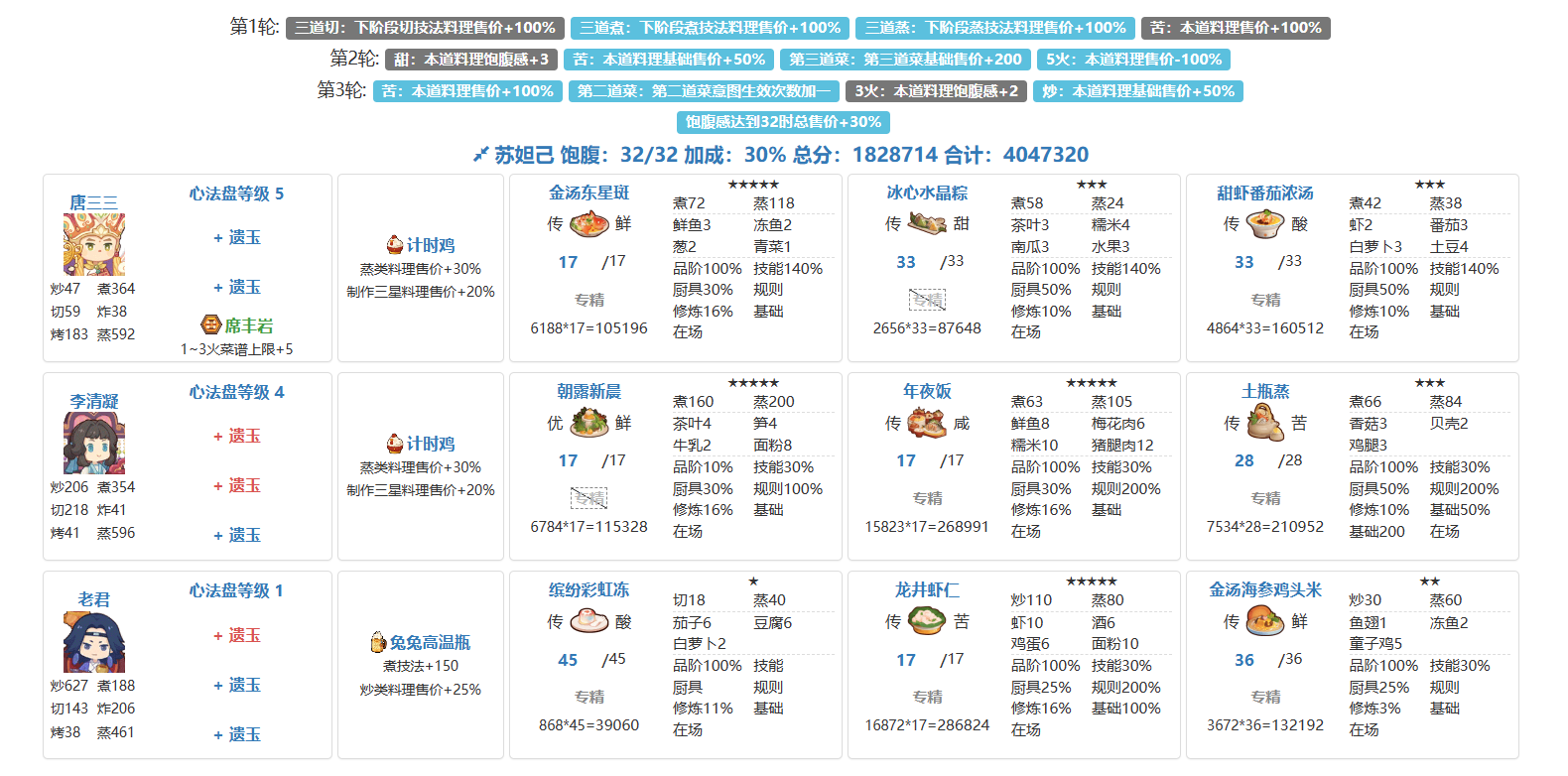Open the 老君 chef name link

click(93, 599)
